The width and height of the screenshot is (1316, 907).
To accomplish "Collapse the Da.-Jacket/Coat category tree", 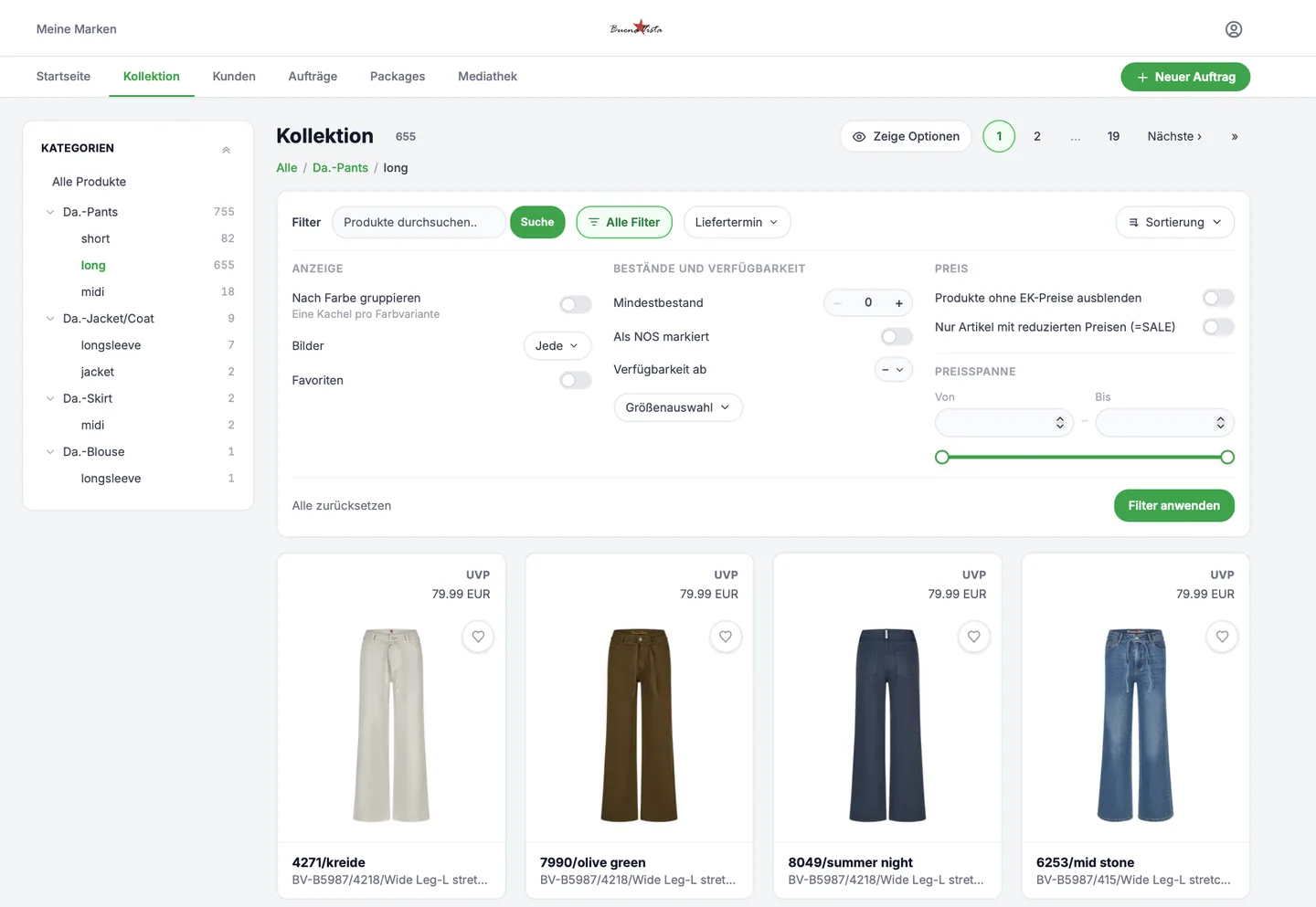I will tap(50, 319).
